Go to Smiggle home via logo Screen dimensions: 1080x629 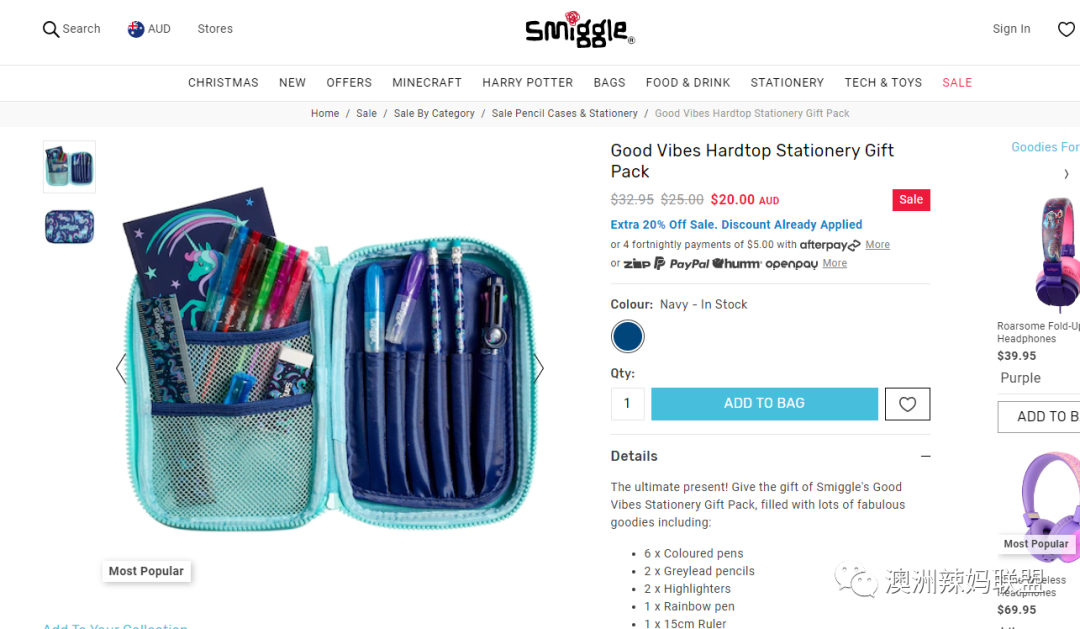tap(580, 30)
